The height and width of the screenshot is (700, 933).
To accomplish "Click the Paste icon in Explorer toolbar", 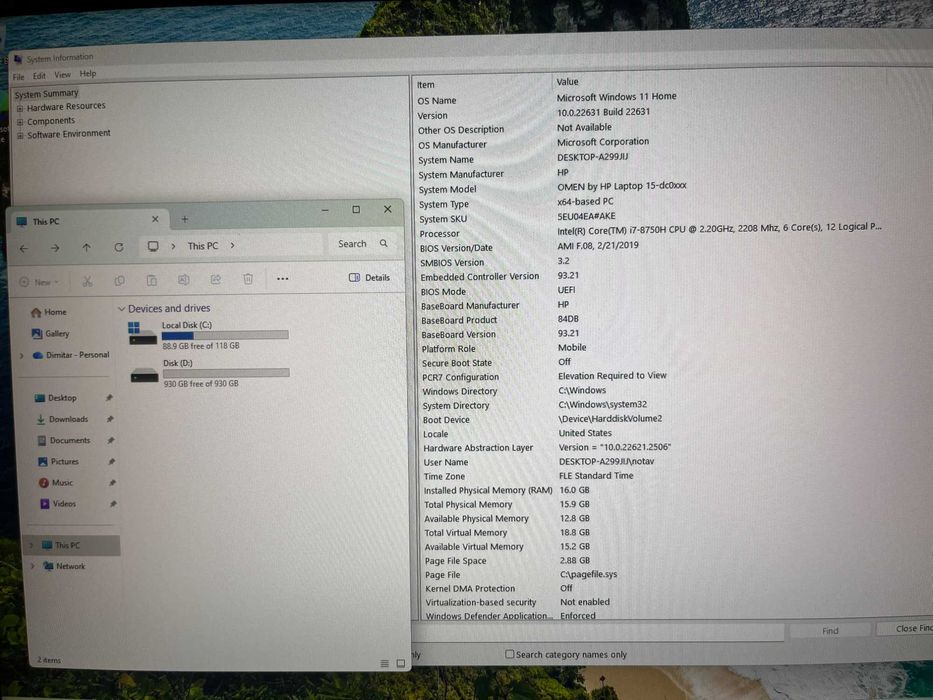I will point(152,280).
